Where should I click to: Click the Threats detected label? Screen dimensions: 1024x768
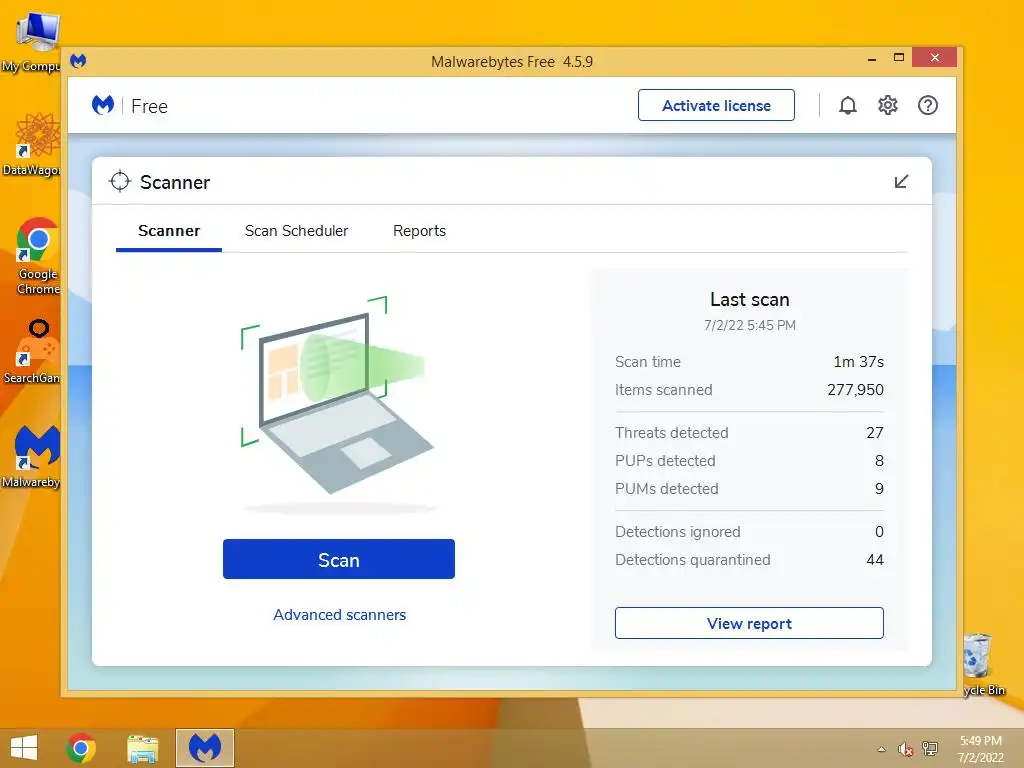click(x=671, y=432)
